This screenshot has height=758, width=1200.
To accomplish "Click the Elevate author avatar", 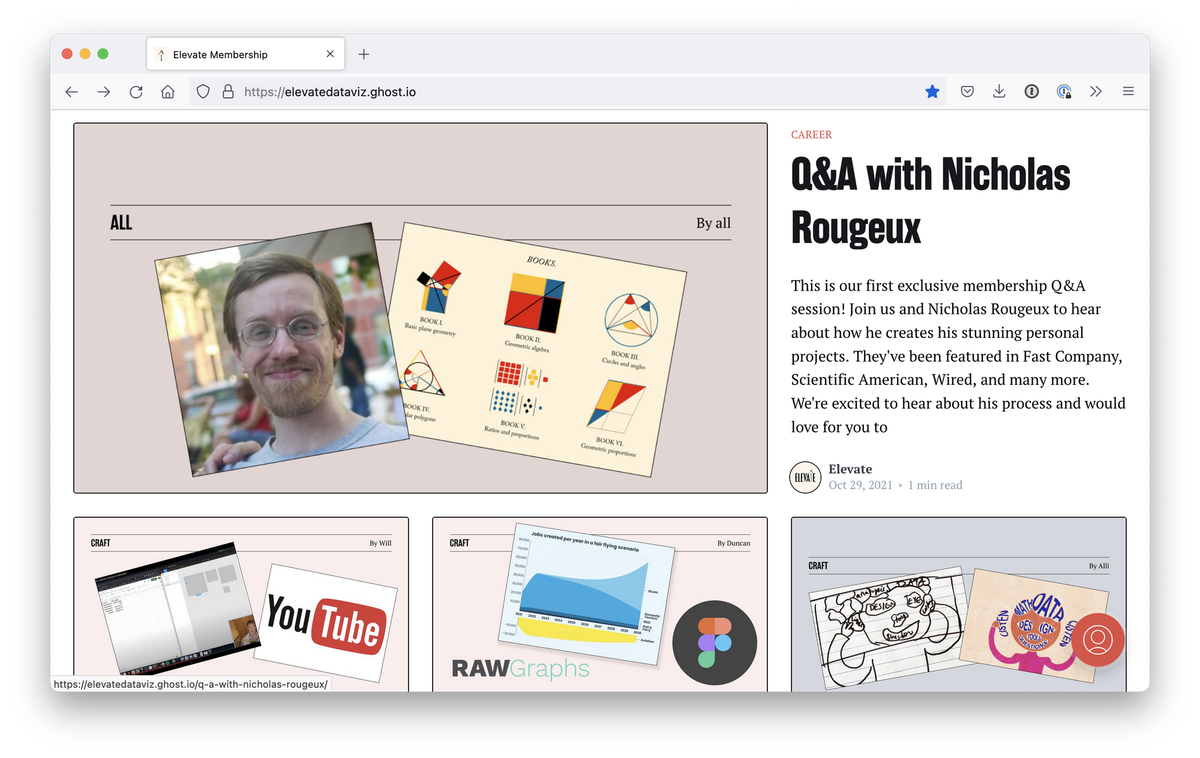I will click(806, 477).
